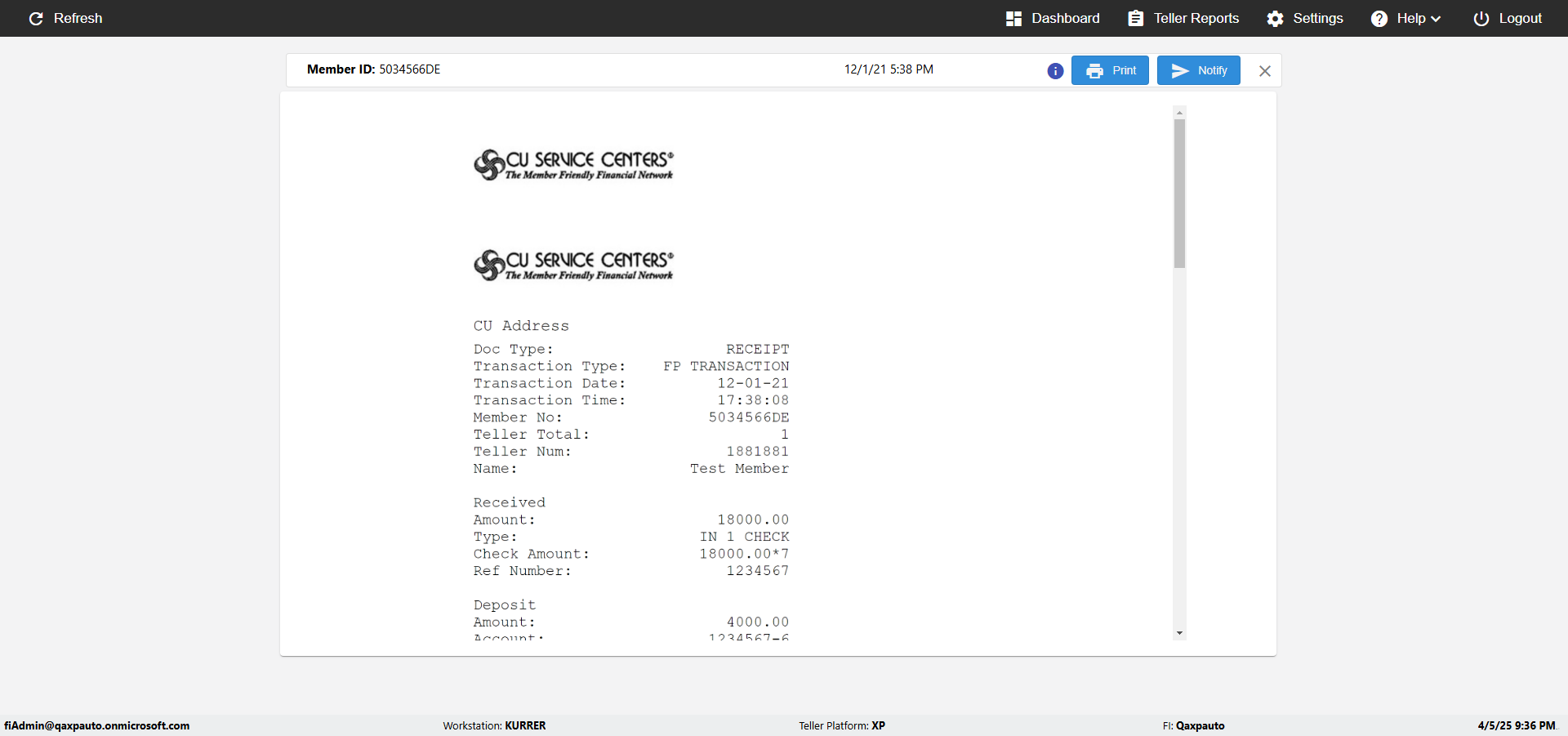Click the check amount 18000.00*7

744,554
